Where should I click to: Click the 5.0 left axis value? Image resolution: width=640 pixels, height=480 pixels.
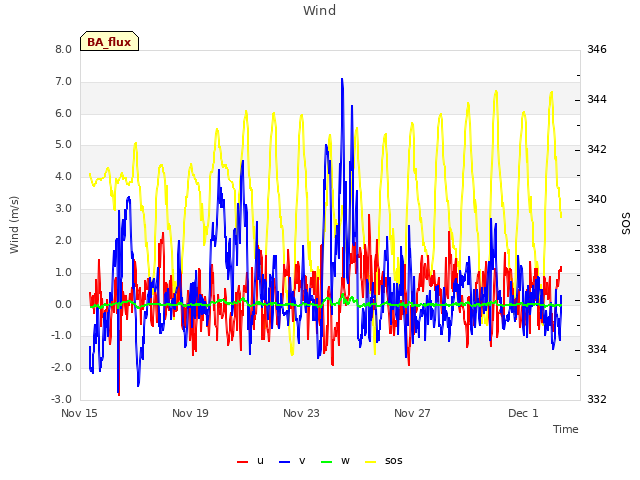[x=64, y=144]
